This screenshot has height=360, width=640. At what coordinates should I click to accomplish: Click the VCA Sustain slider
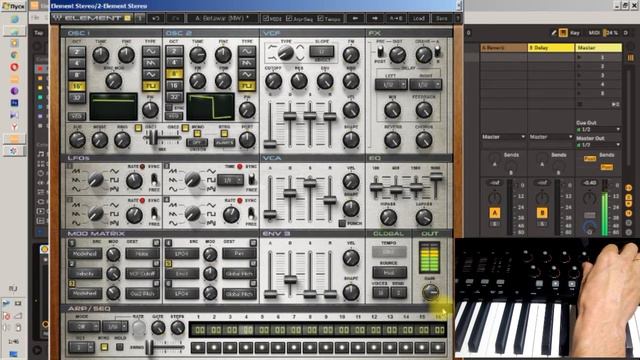[x=310, y=183]
